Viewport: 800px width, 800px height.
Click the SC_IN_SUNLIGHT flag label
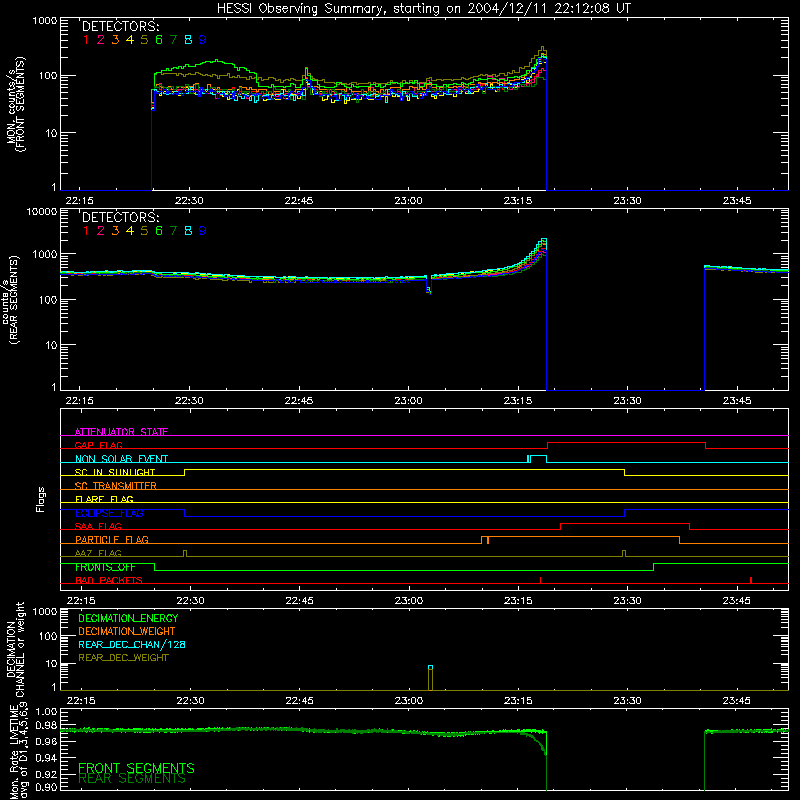pos(115,472)
